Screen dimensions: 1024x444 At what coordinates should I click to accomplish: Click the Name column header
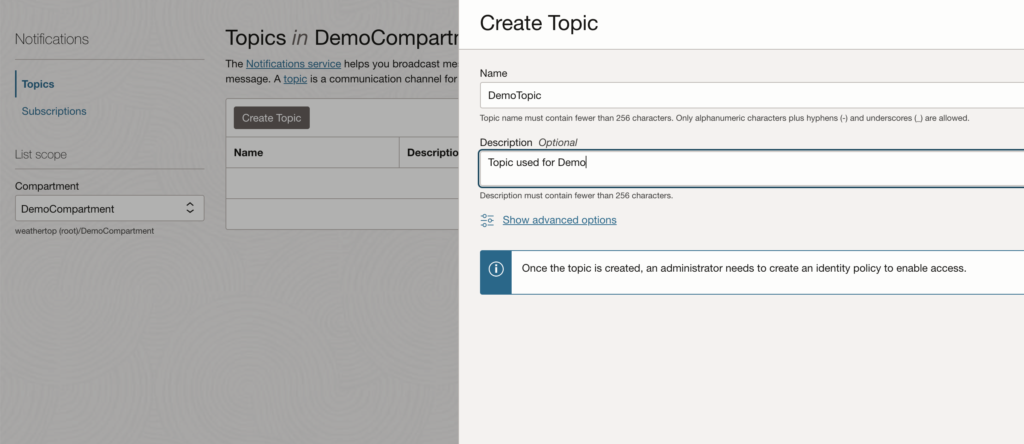click(x=248, y=153)
